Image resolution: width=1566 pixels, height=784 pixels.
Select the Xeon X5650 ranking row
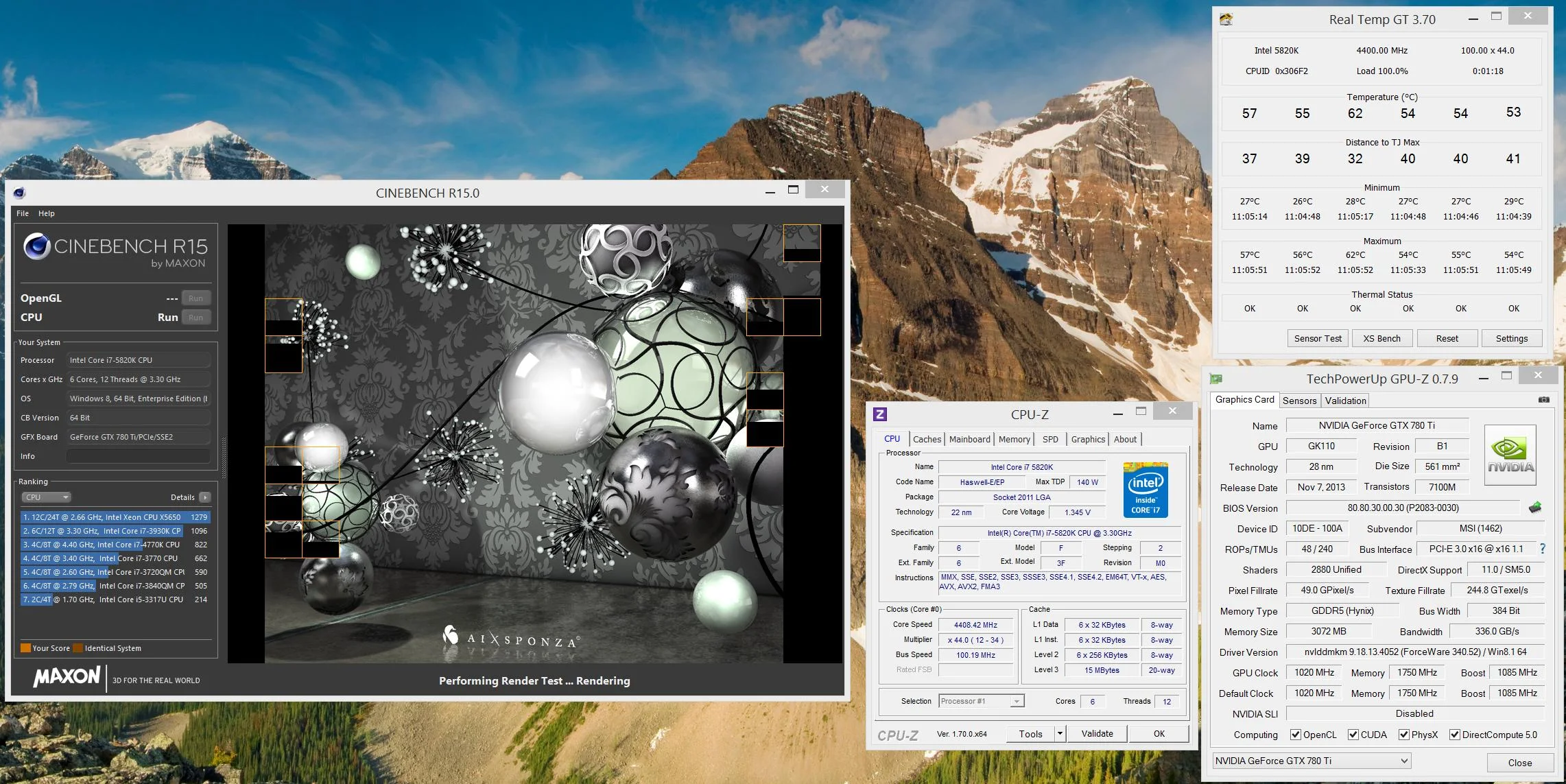point(115,517)
